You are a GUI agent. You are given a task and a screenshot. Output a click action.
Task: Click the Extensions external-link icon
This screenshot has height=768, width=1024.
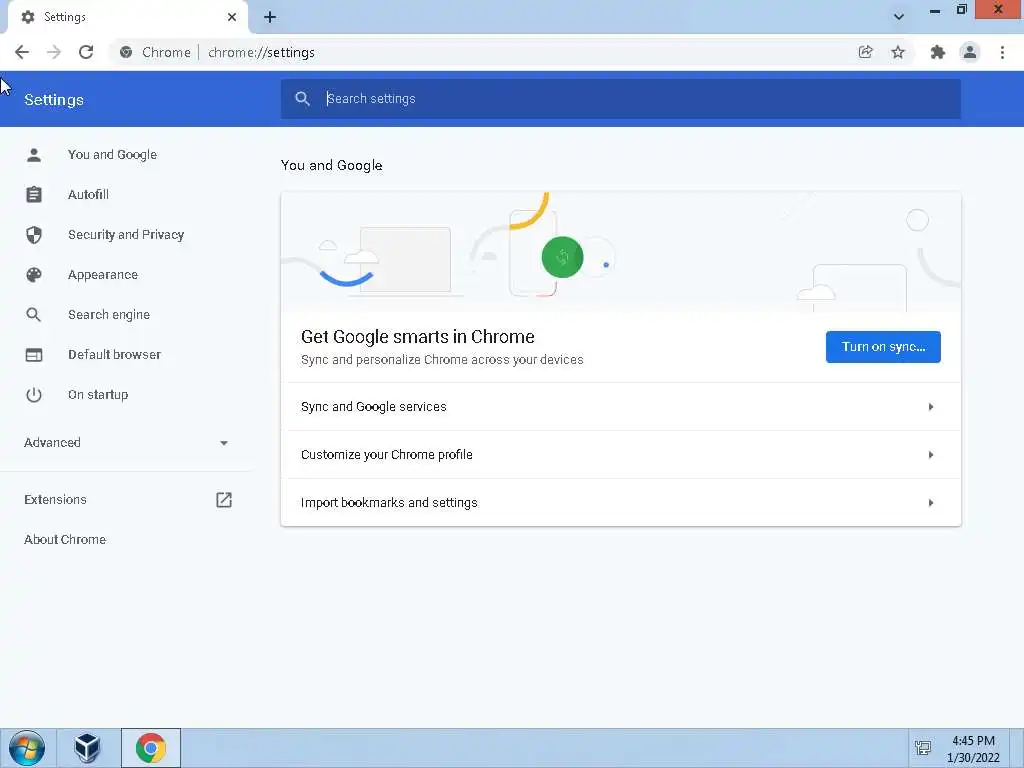(x=224, y=500)
